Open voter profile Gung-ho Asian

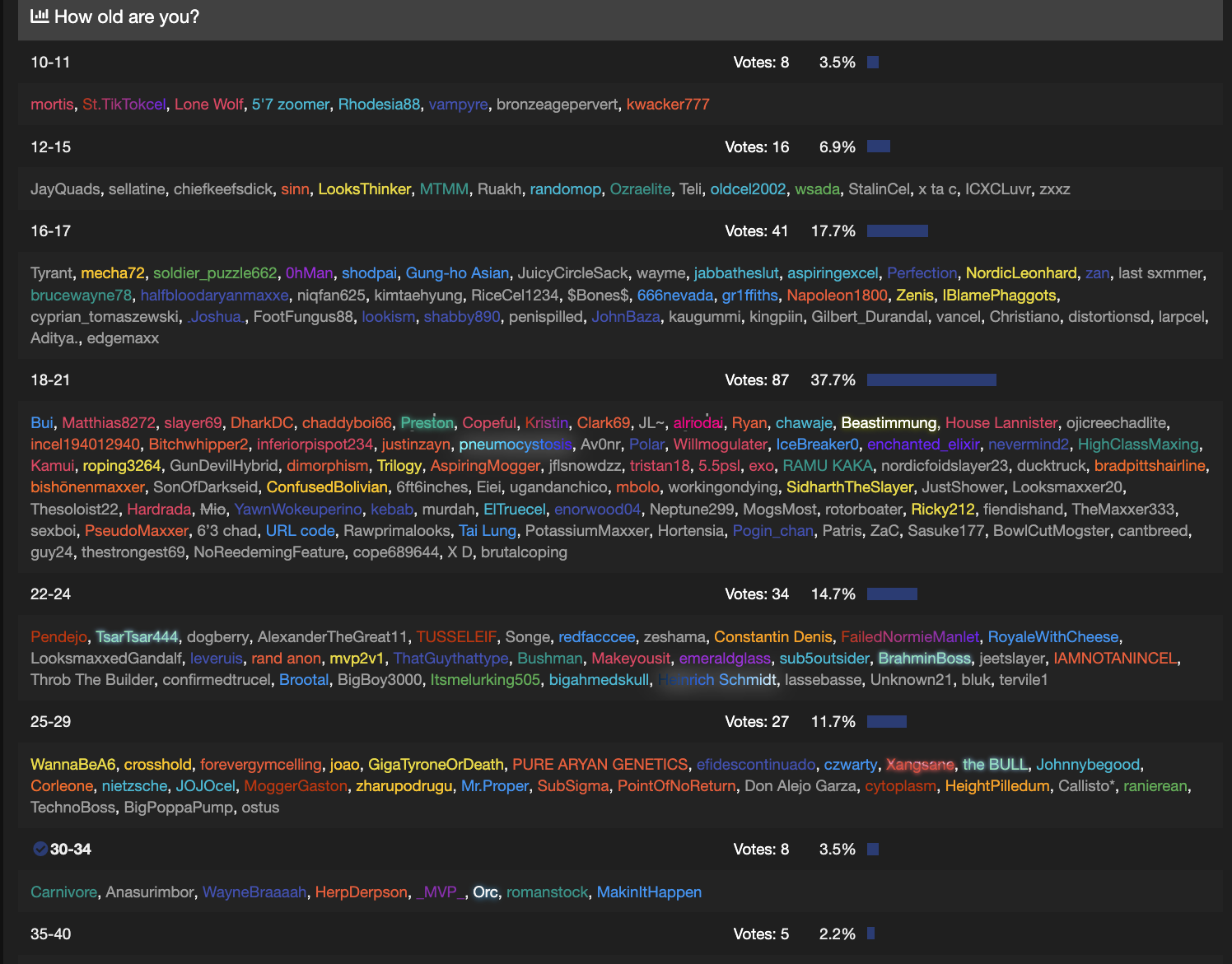(x=458, y=273)
